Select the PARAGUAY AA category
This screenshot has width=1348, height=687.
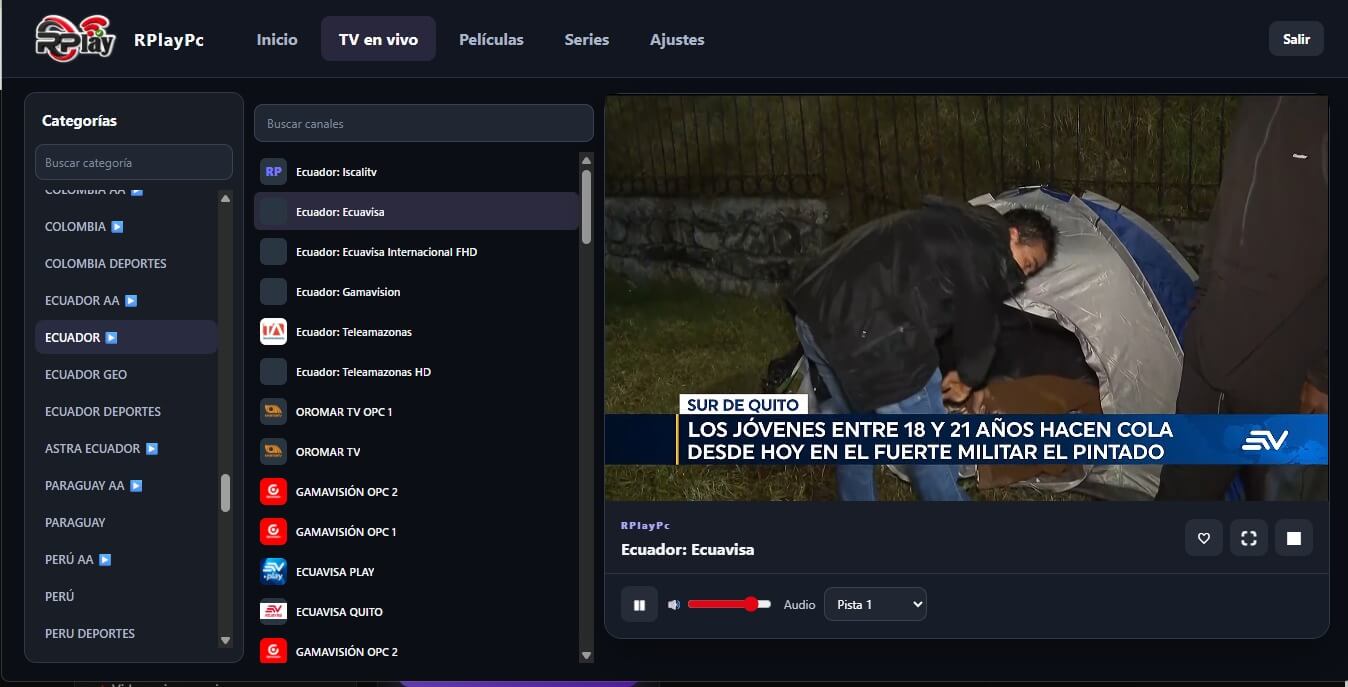pos(126,486)
